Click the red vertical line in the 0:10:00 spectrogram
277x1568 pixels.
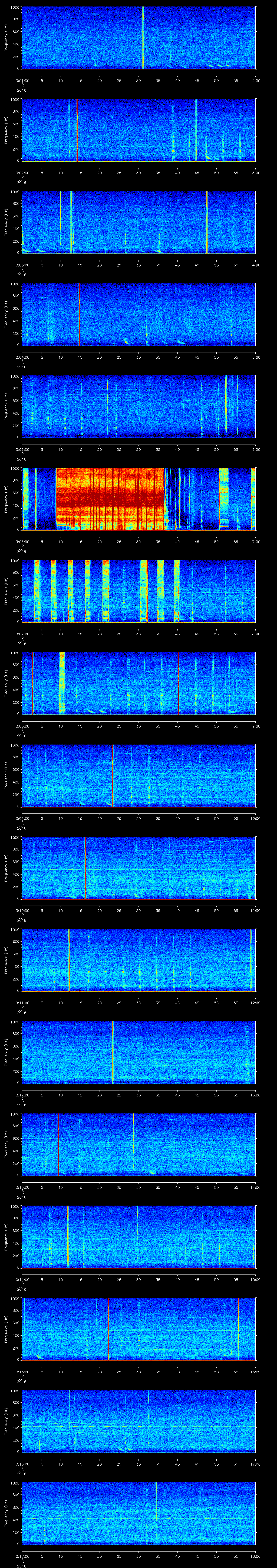85,868
